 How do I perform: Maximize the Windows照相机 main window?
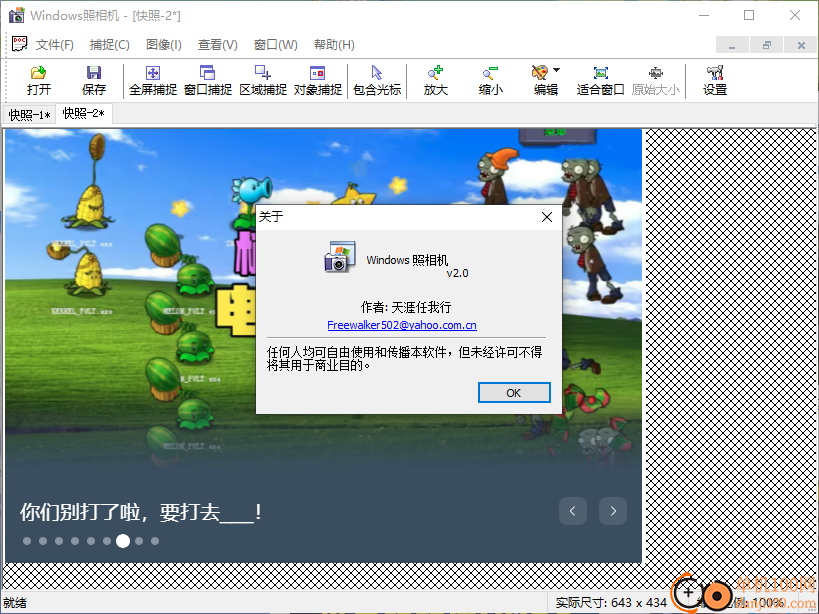point(749,15)
